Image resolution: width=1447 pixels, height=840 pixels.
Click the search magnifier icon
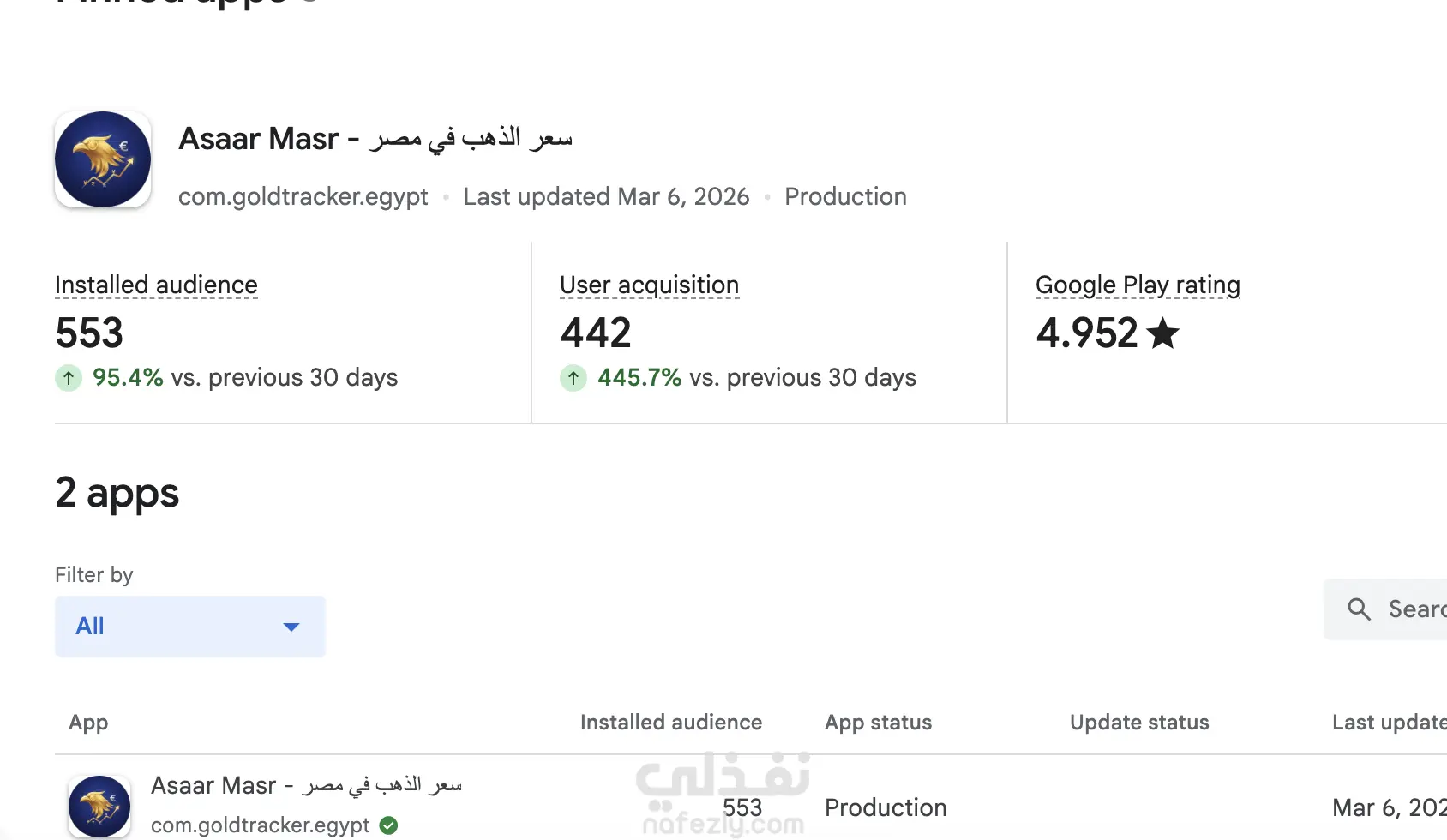coord(1359,609)
